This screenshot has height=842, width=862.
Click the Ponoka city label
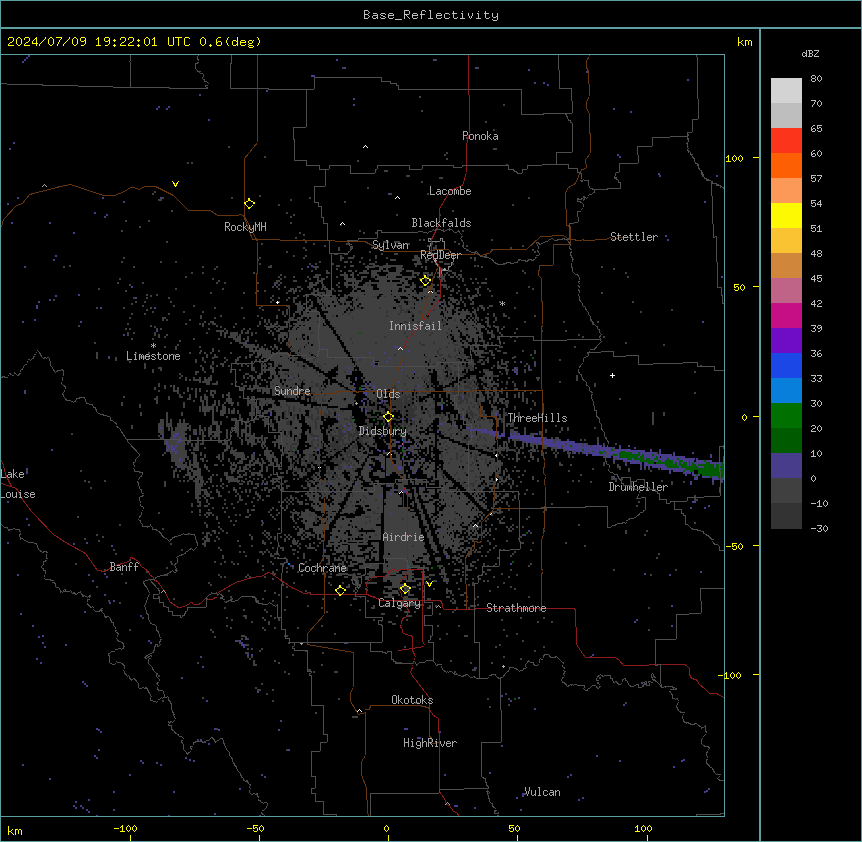480,136
